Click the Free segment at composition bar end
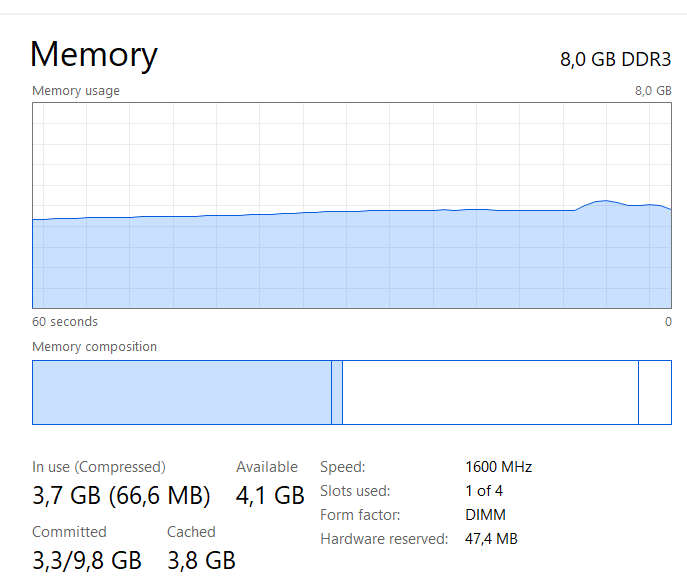The height and width of the screenshot is (588, 687). [x=655, y=392]
